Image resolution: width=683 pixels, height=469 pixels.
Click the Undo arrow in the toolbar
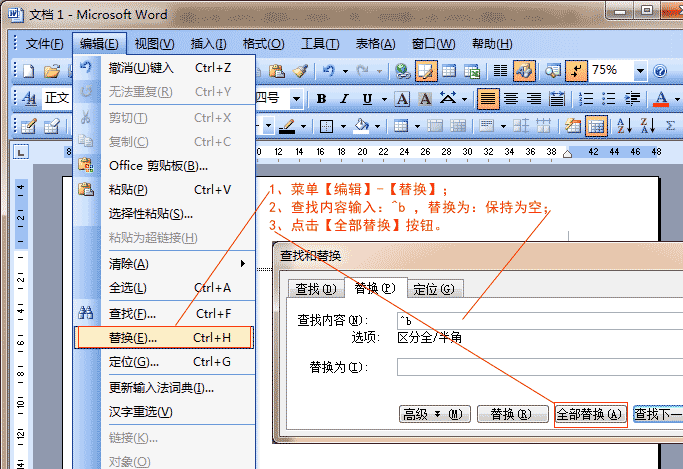[x=329, y=71]
